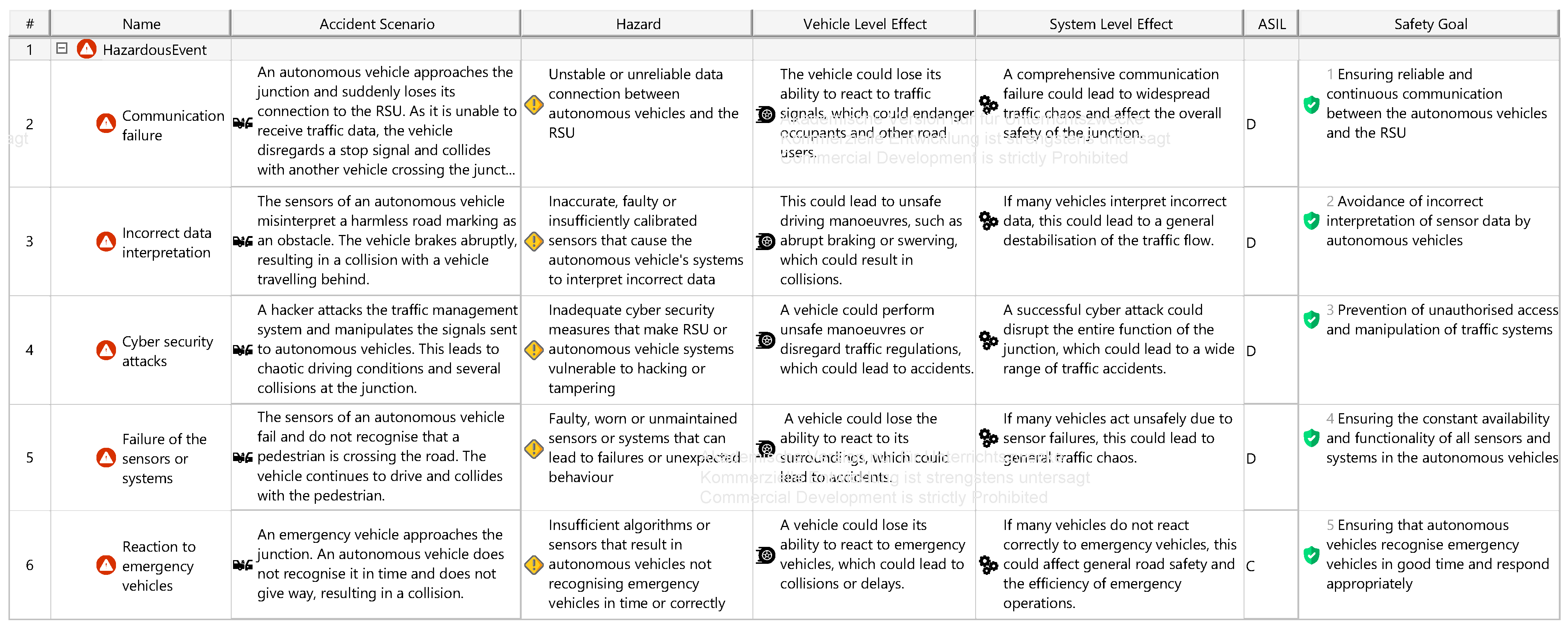Viewport: 1568px width, 629px height.
Task: Click the ASIL column header
Action: (1272, 24)
